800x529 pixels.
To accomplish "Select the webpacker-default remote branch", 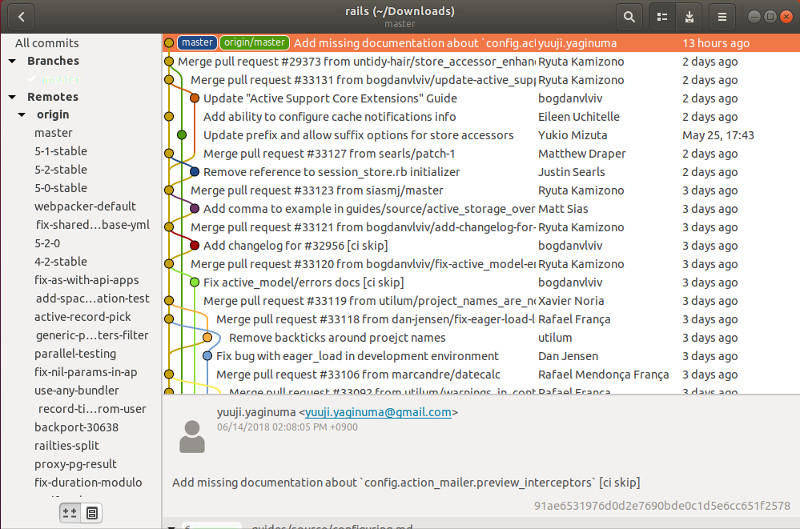I will [x=85, y=206].
